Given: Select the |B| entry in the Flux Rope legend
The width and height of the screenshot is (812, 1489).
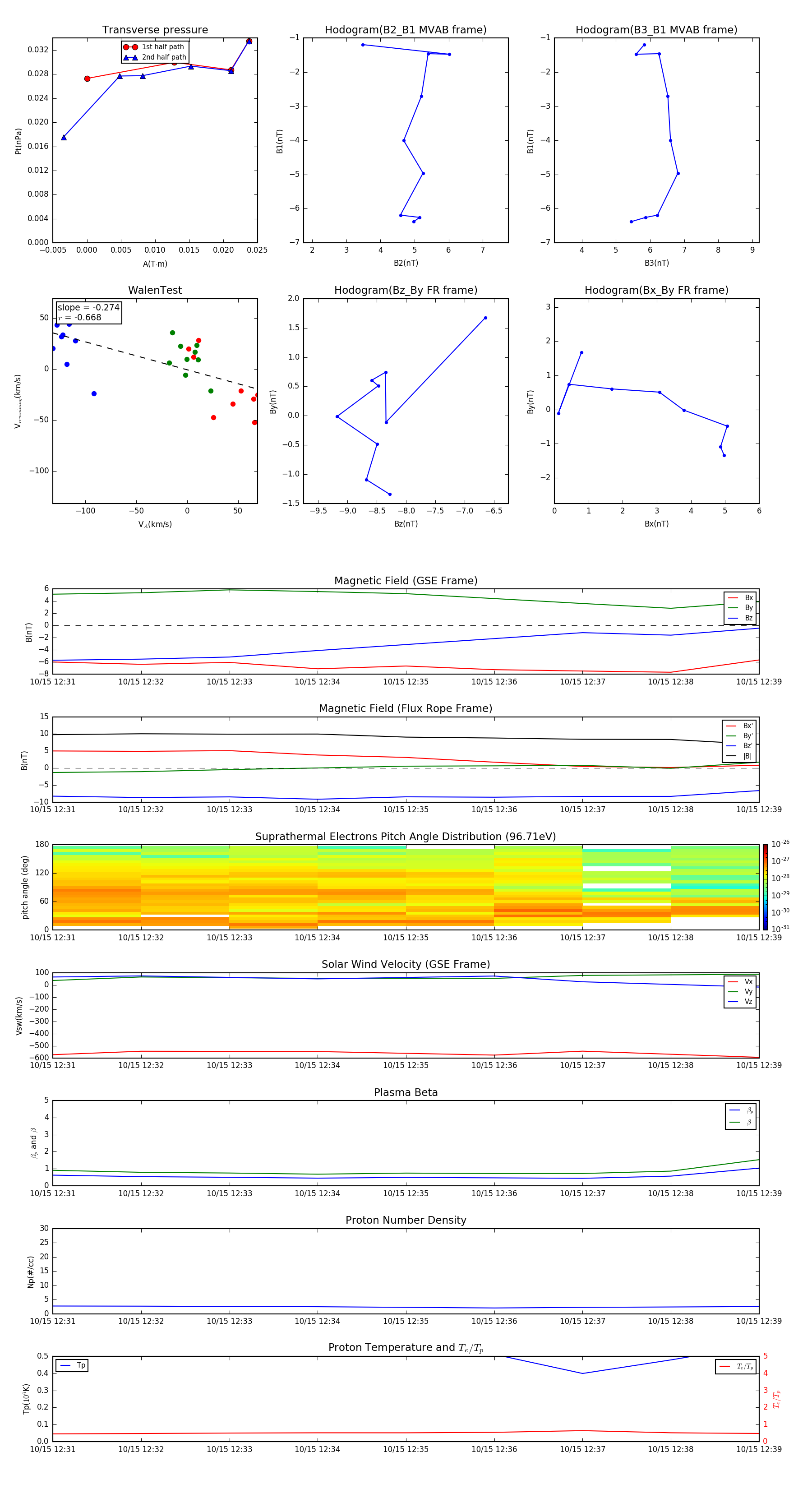Looking at the screenshot, I should (x=739, y=756).
